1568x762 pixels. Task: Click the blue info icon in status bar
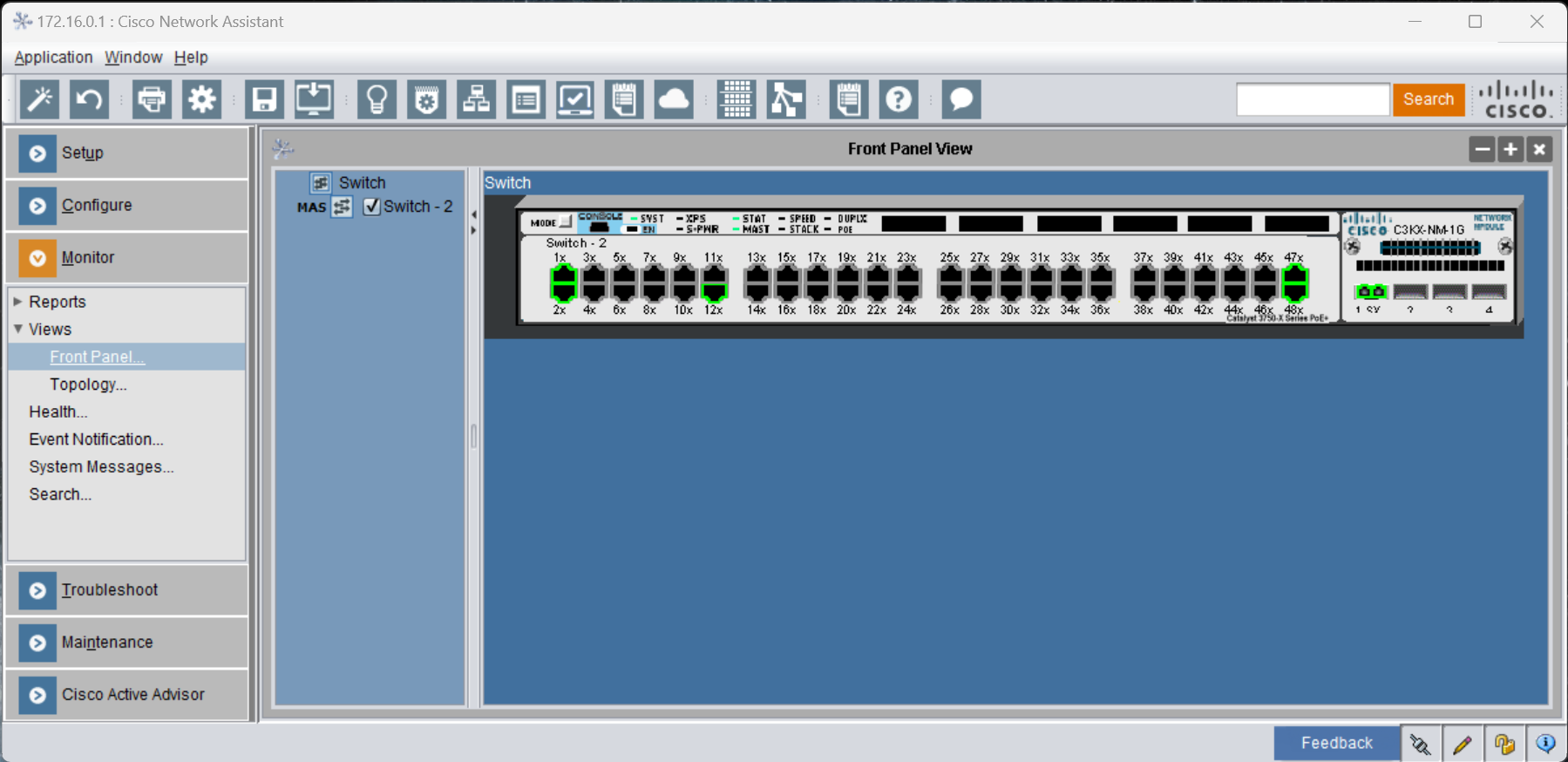(1546, 744)
